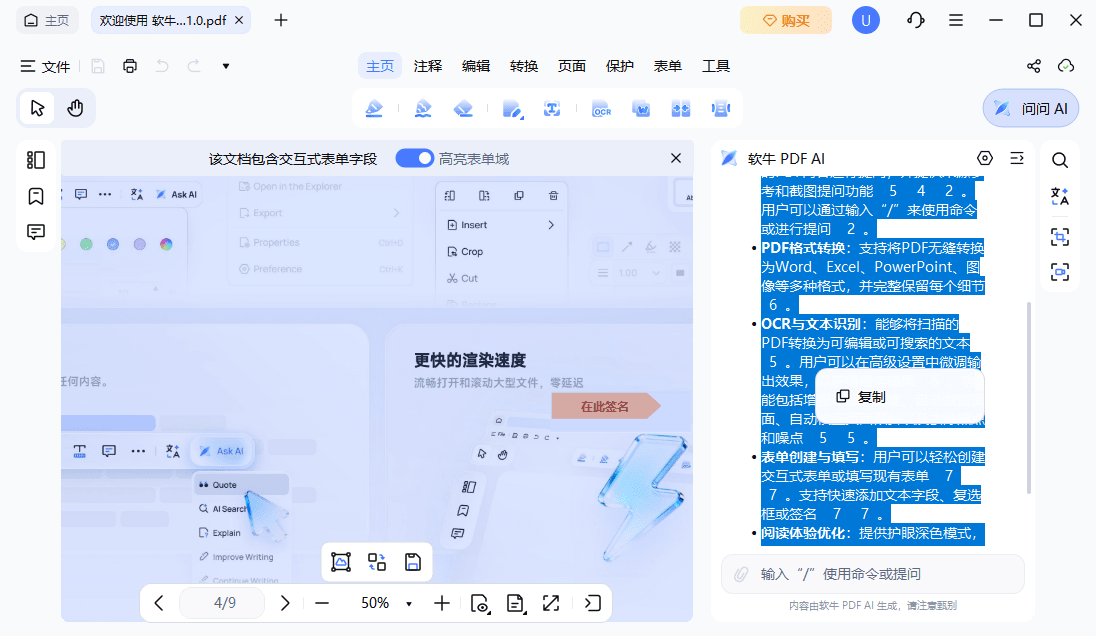Go to the previous page
Image resolution: width=1096 pixels, height=636 pixels.
tap(159, 603)
